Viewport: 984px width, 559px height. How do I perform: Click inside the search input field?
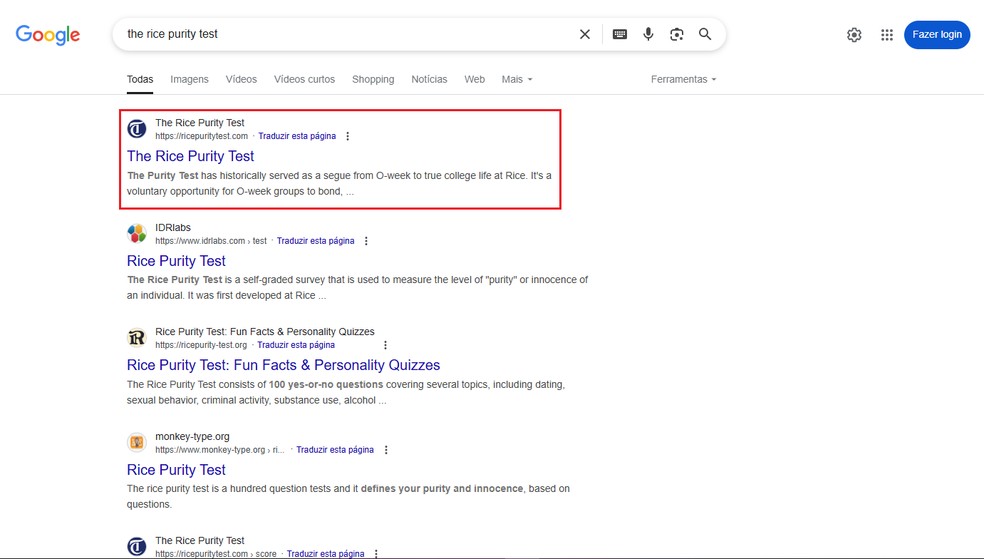click(340, 34)
